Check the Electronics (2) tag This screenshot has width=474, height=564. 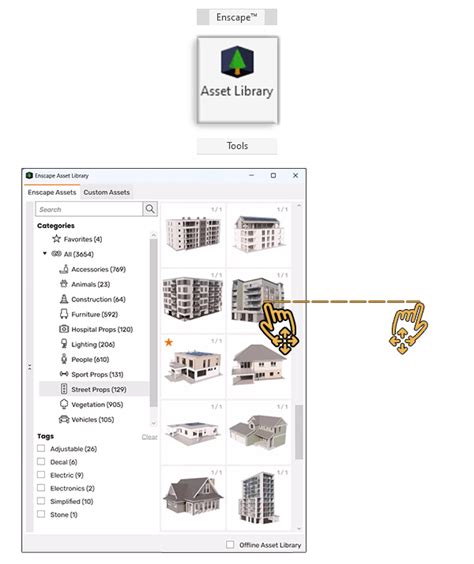point(41,488)
